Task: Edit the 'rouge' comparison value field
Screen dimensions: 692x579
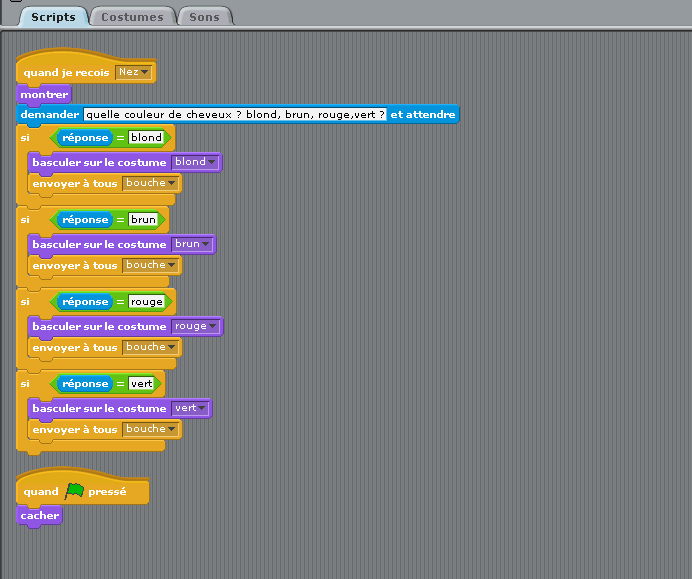Action: (147, 302)
